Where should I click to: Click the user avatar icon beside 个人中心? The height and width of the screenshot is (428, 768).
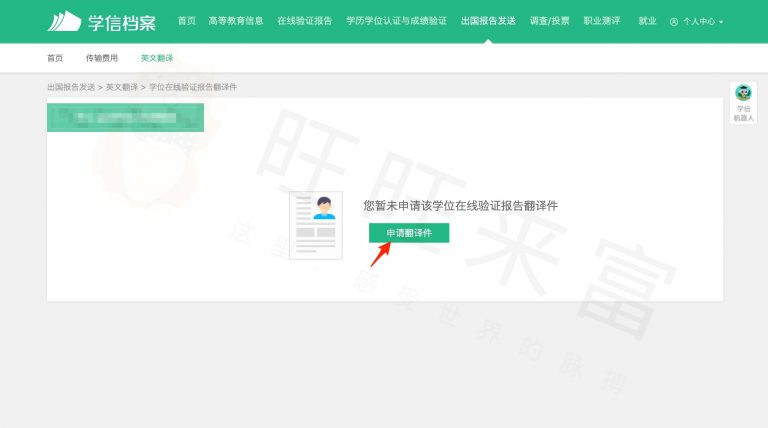(x=674, y=21)
